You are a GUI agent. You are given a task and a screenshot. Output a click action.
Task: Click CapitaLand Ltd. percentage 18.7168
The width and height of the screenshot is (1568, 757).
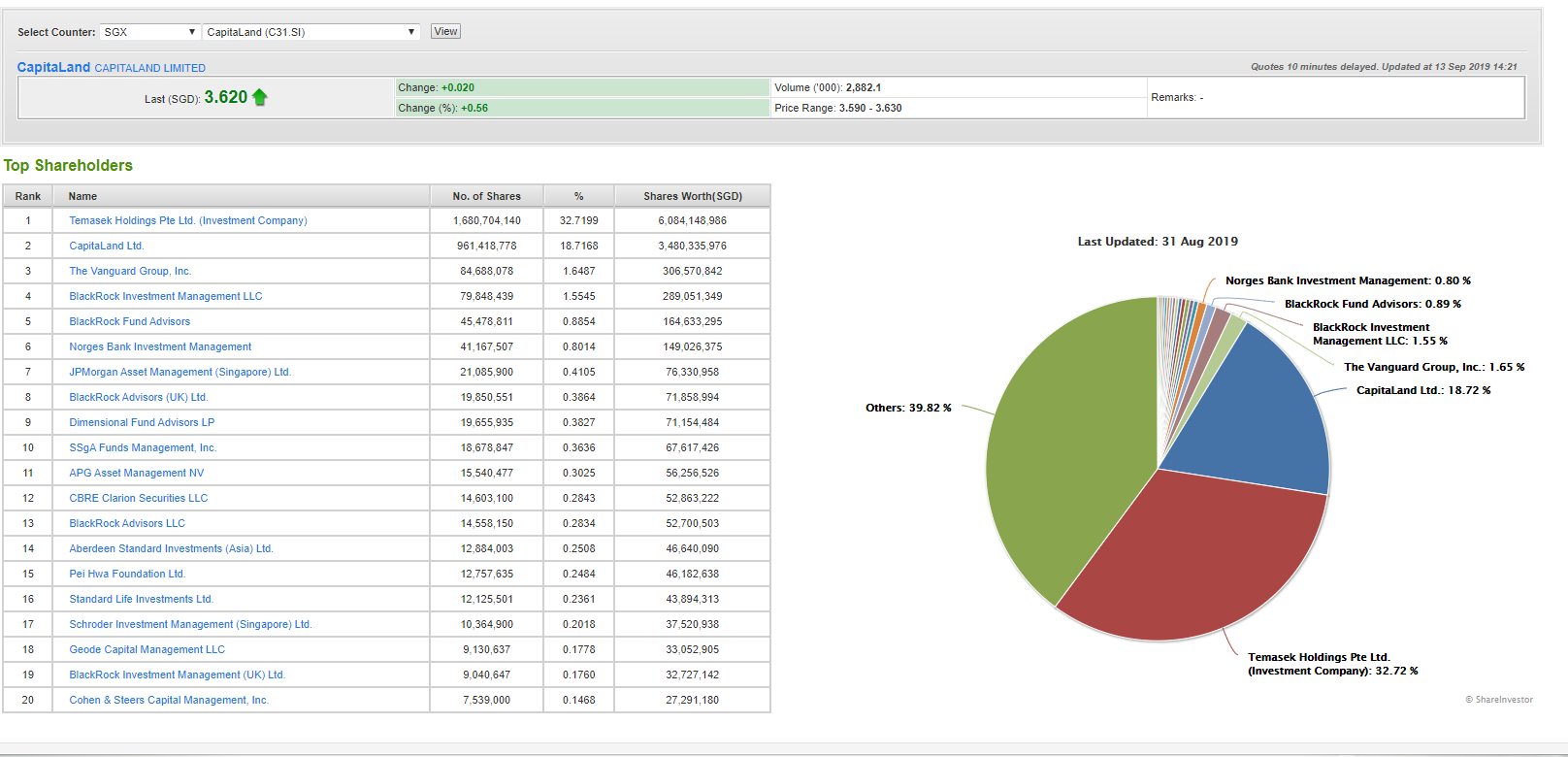(579, 246)
